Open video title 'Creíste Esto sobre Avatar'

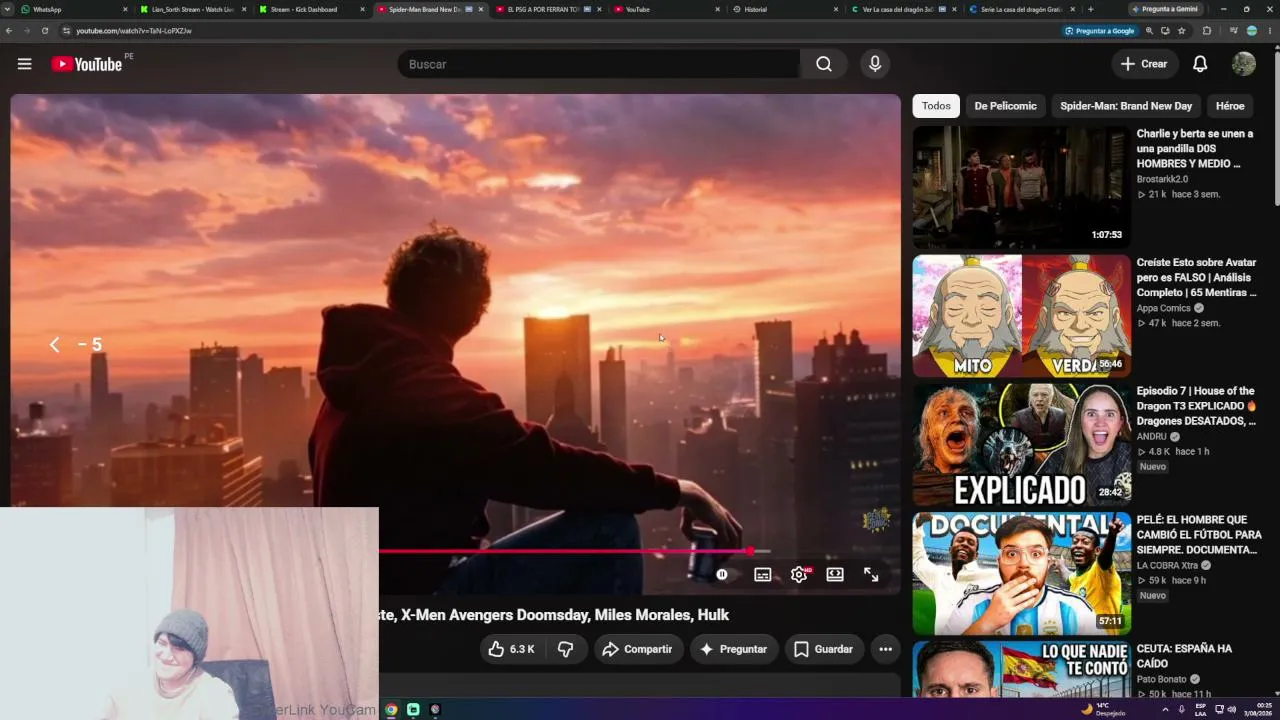(x=1197, y=278)
